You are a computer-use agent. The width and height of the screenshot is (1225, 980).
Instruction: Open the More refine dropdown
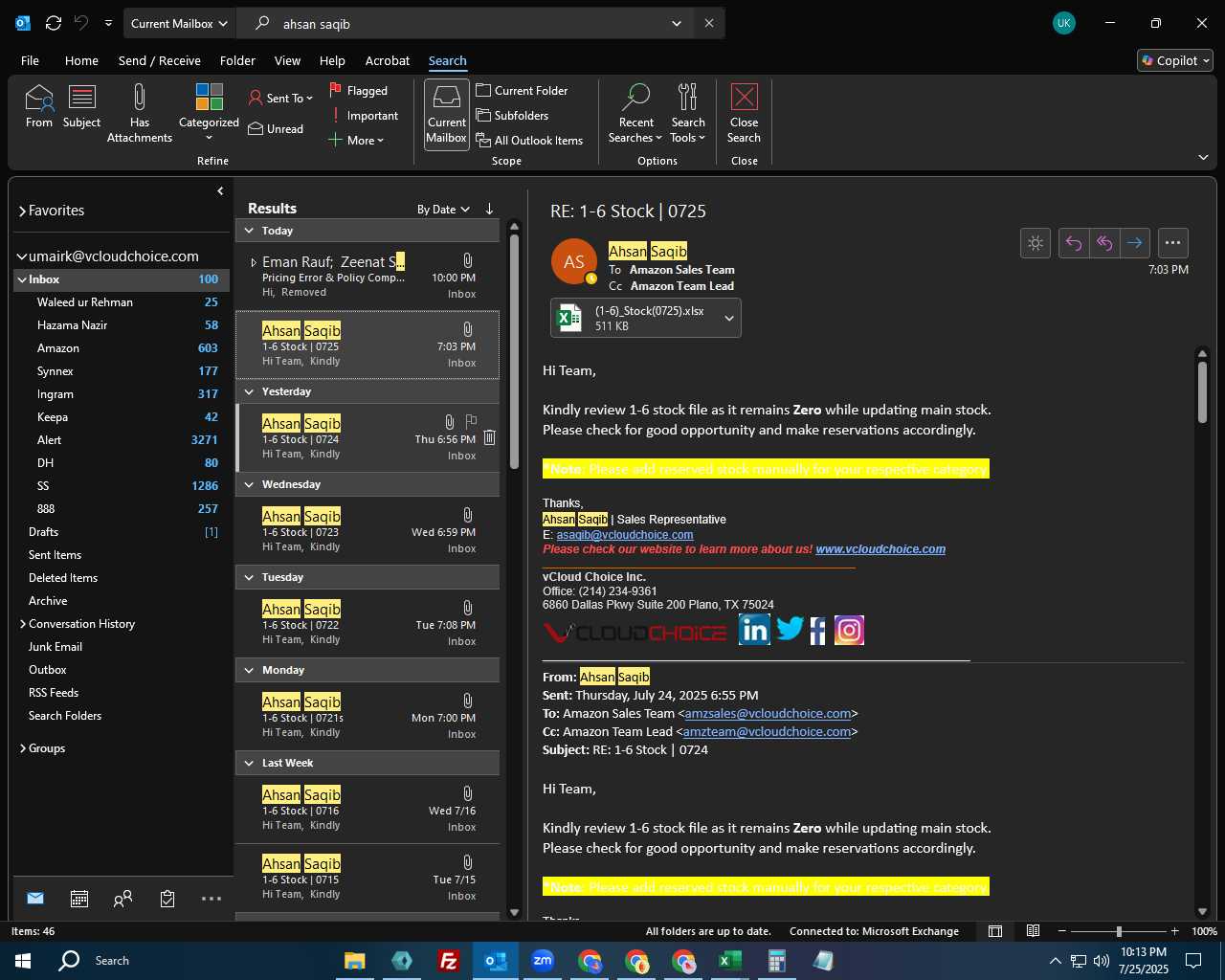tap(356, 140)
